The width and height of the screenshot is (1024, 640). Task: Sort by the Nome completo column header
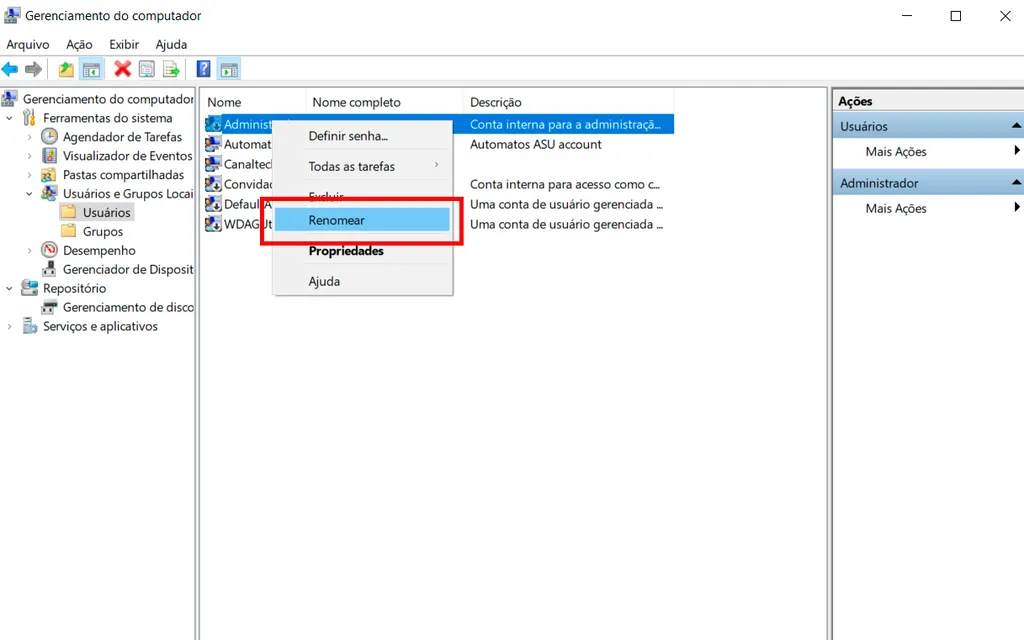click(x=356, y=102)
